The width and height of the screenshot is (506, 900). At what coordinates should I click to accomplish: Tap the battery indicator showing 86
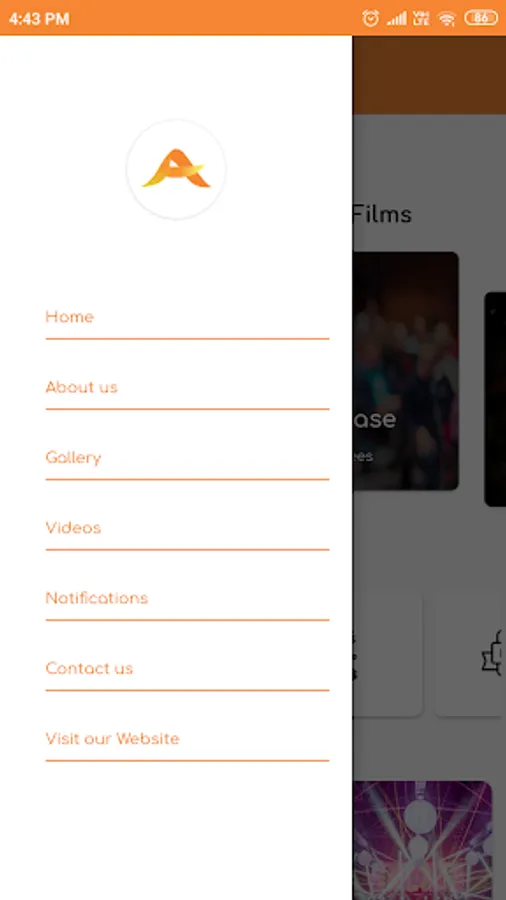(481, 18)
